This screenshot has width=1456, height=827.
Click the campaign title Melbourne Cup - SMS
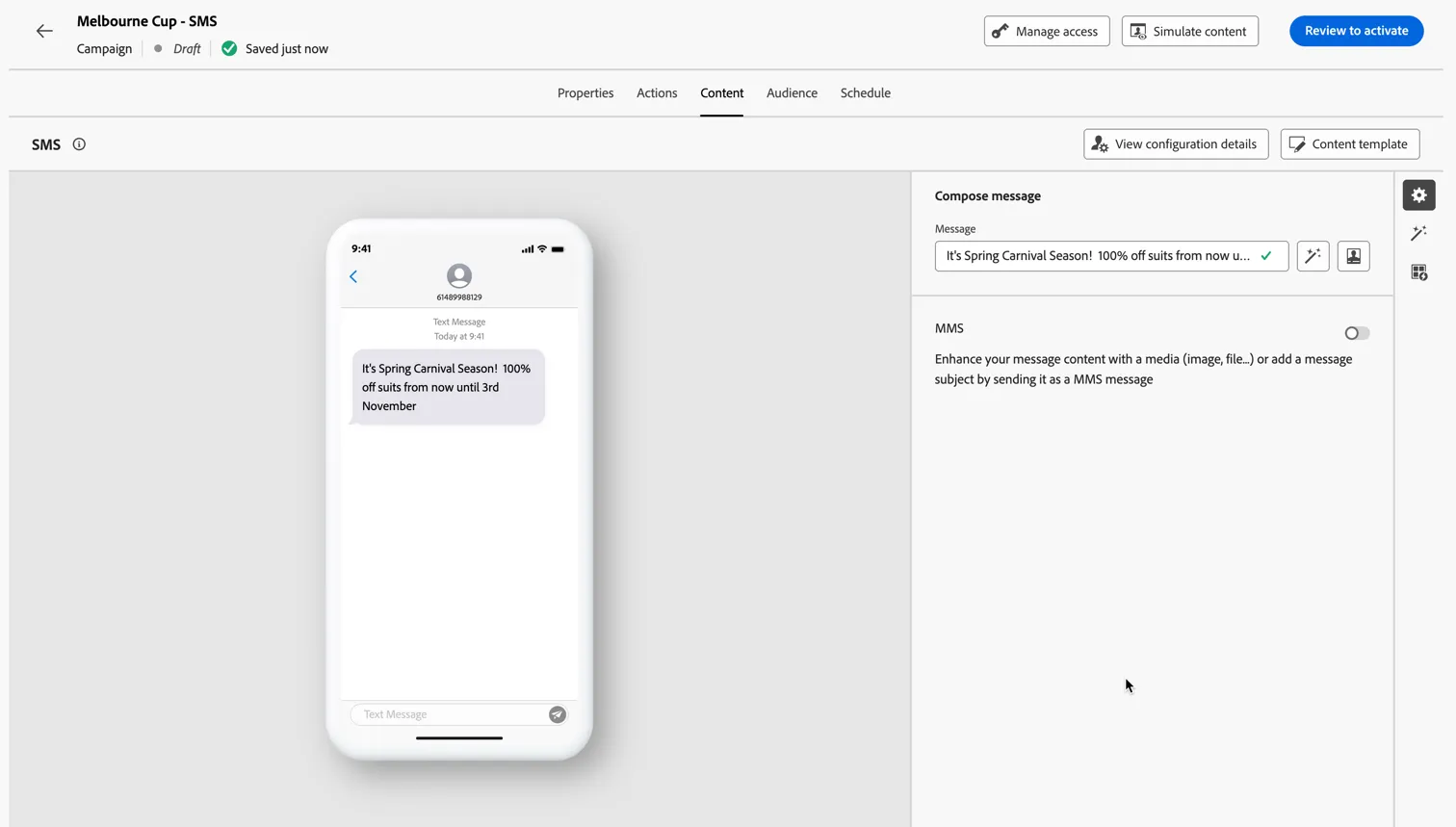[x=147, y=21]
